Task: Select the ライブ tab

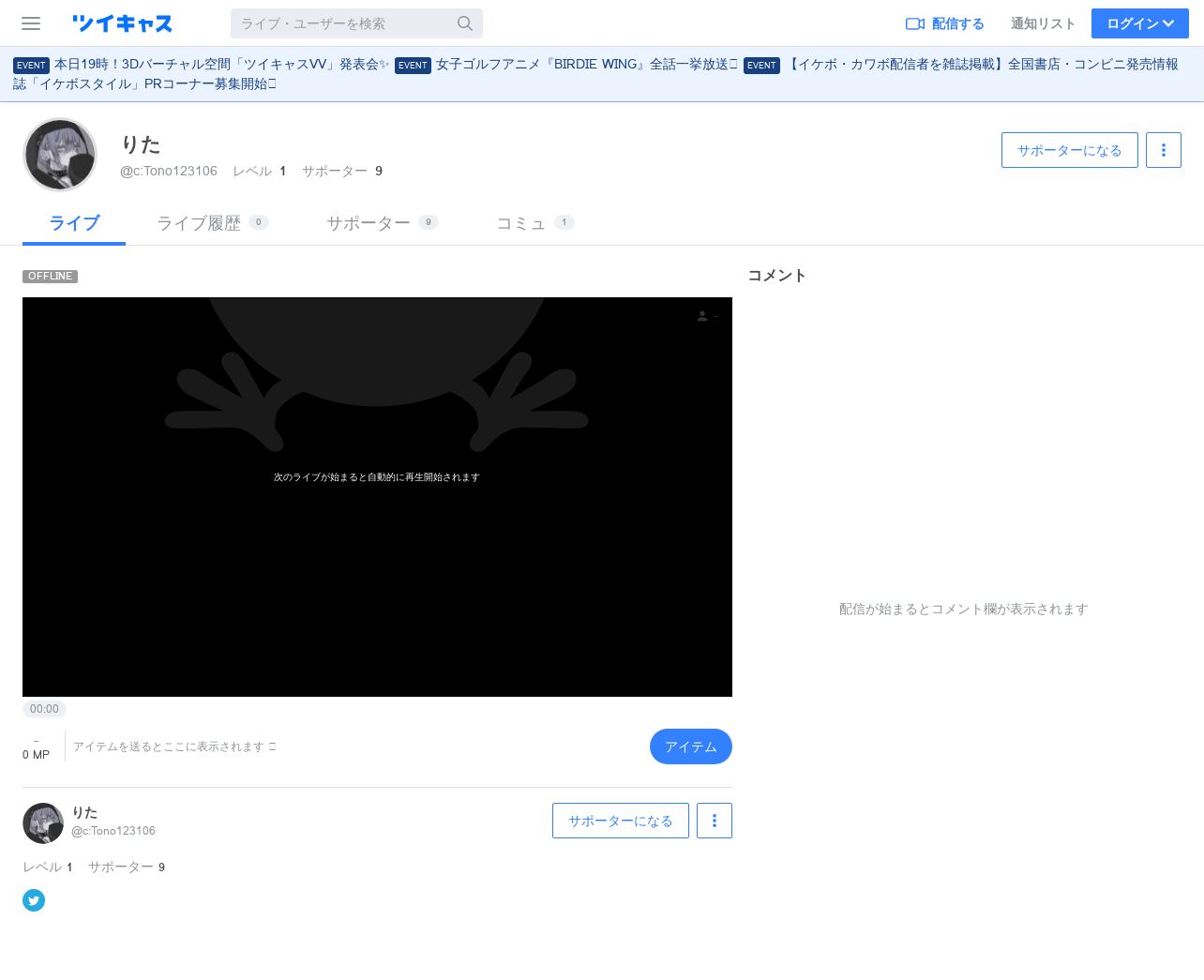Action: [74, 223]
